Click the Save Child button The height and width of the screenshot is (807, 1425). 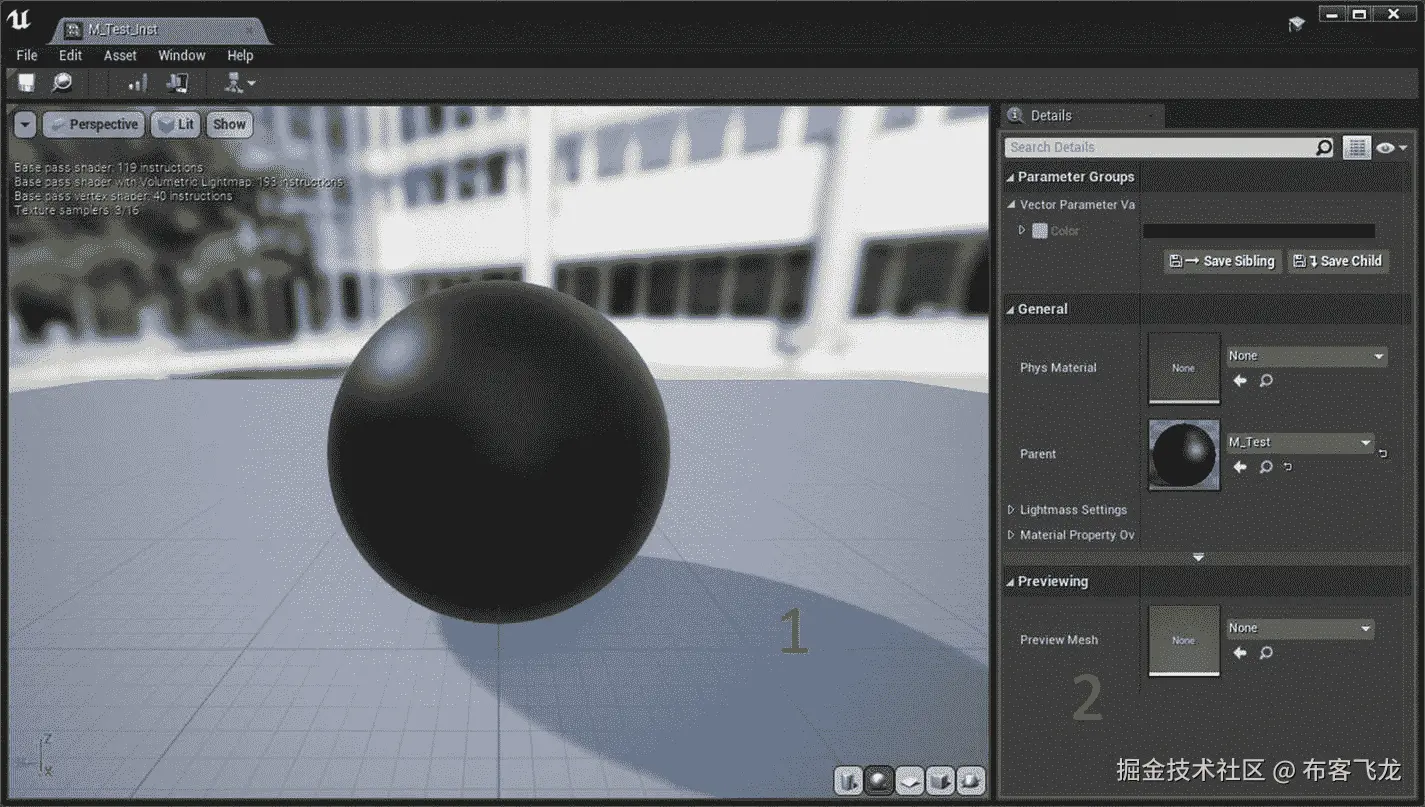[x=1337, y=261]
